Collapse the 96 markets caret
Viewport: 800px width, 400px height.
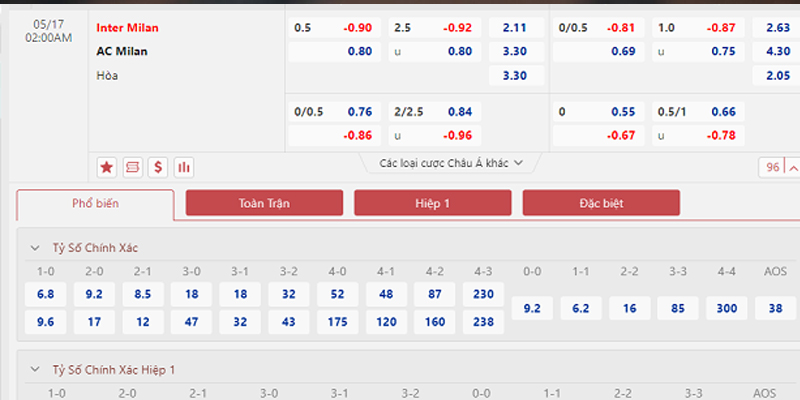pyautogui.click(x=793, y=167)
